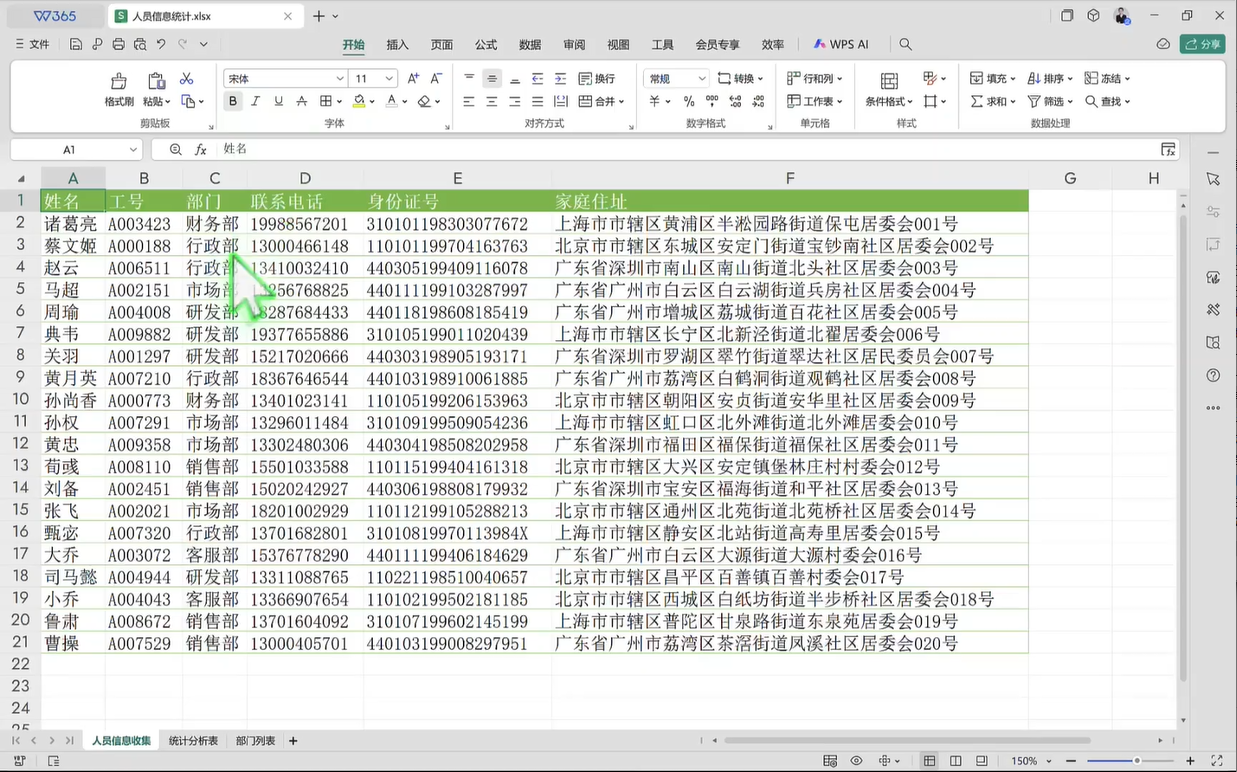
Task: Click the zoom slider in status bar
Action: click(1136, 761)
